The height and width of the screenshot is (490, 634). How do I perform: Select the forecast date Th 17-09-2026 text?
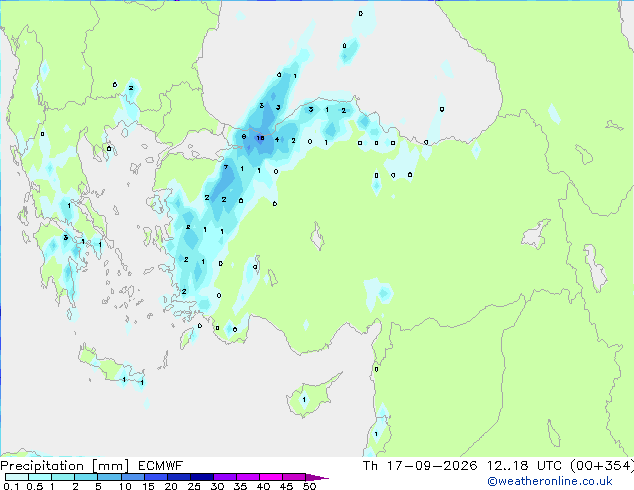[x=420, y=466]
